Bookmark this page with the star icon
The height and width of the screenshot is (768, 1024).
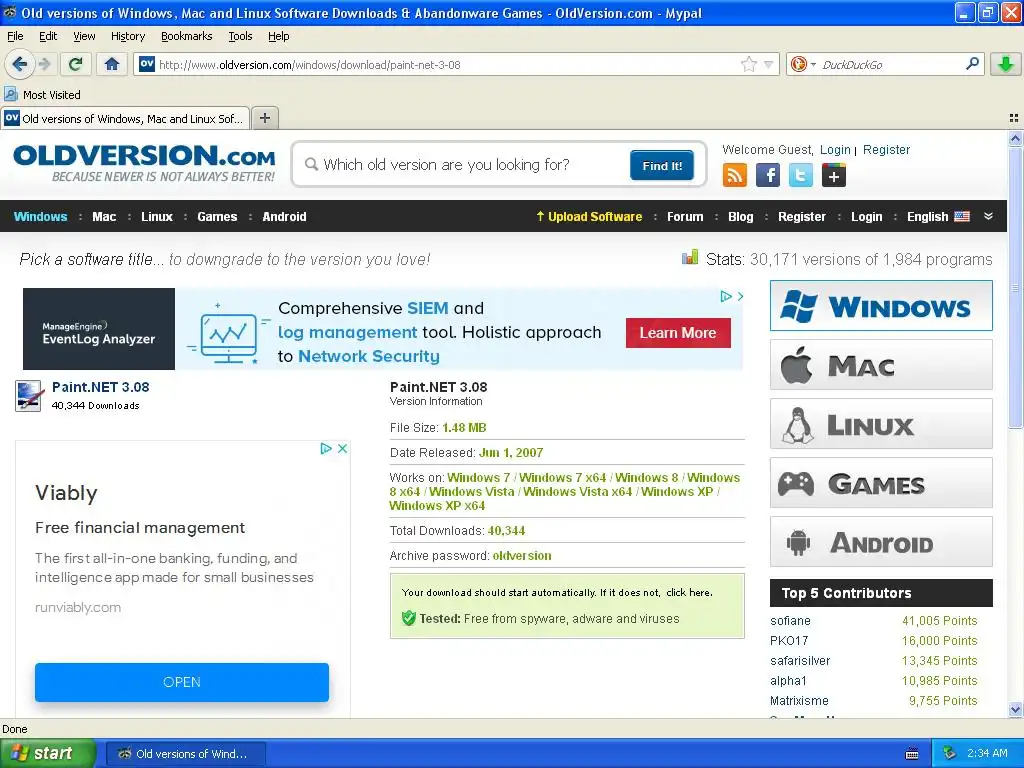(748, 64)
